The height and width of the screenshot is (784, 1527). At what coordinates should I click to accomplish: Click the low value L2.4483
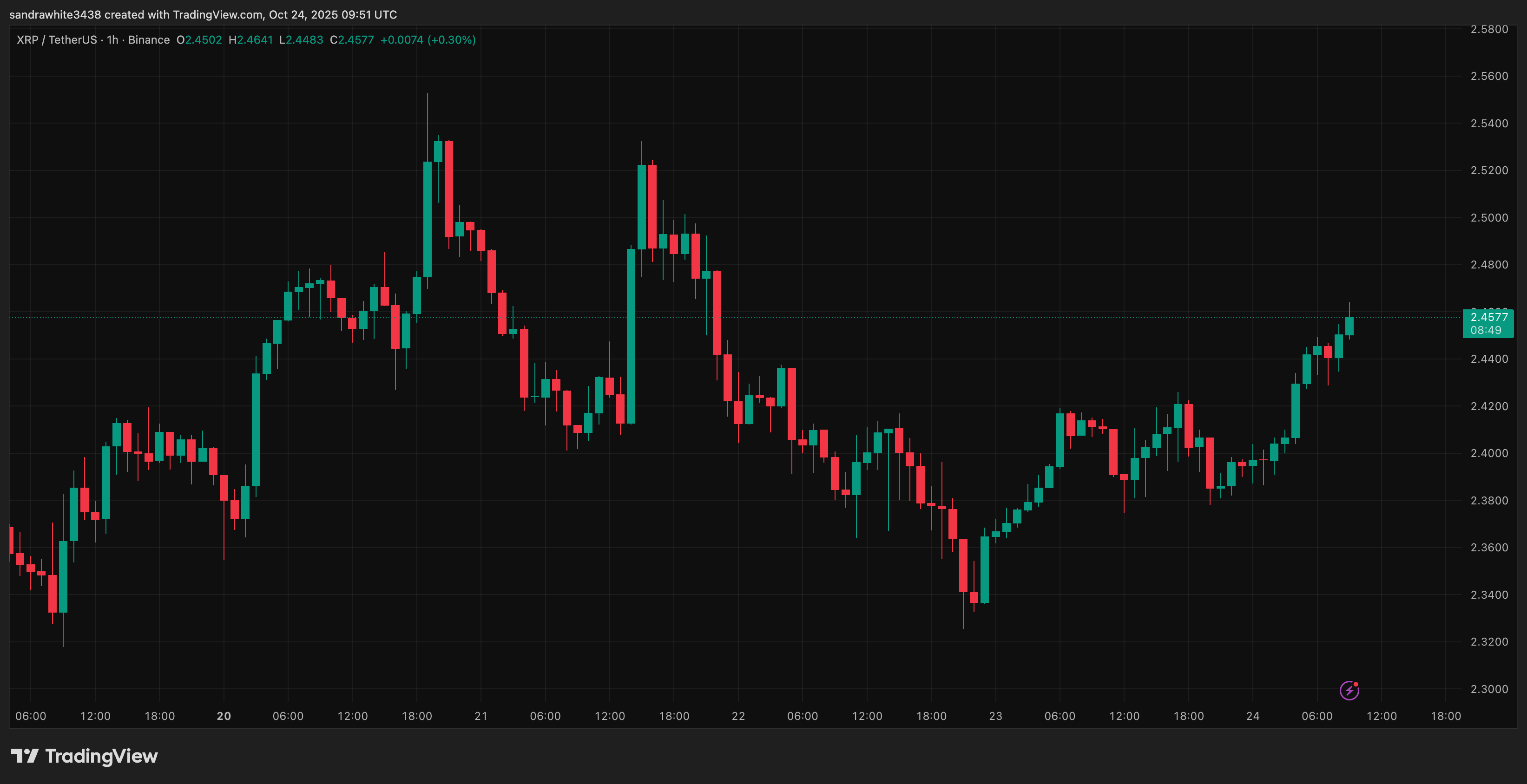(301, 39)
